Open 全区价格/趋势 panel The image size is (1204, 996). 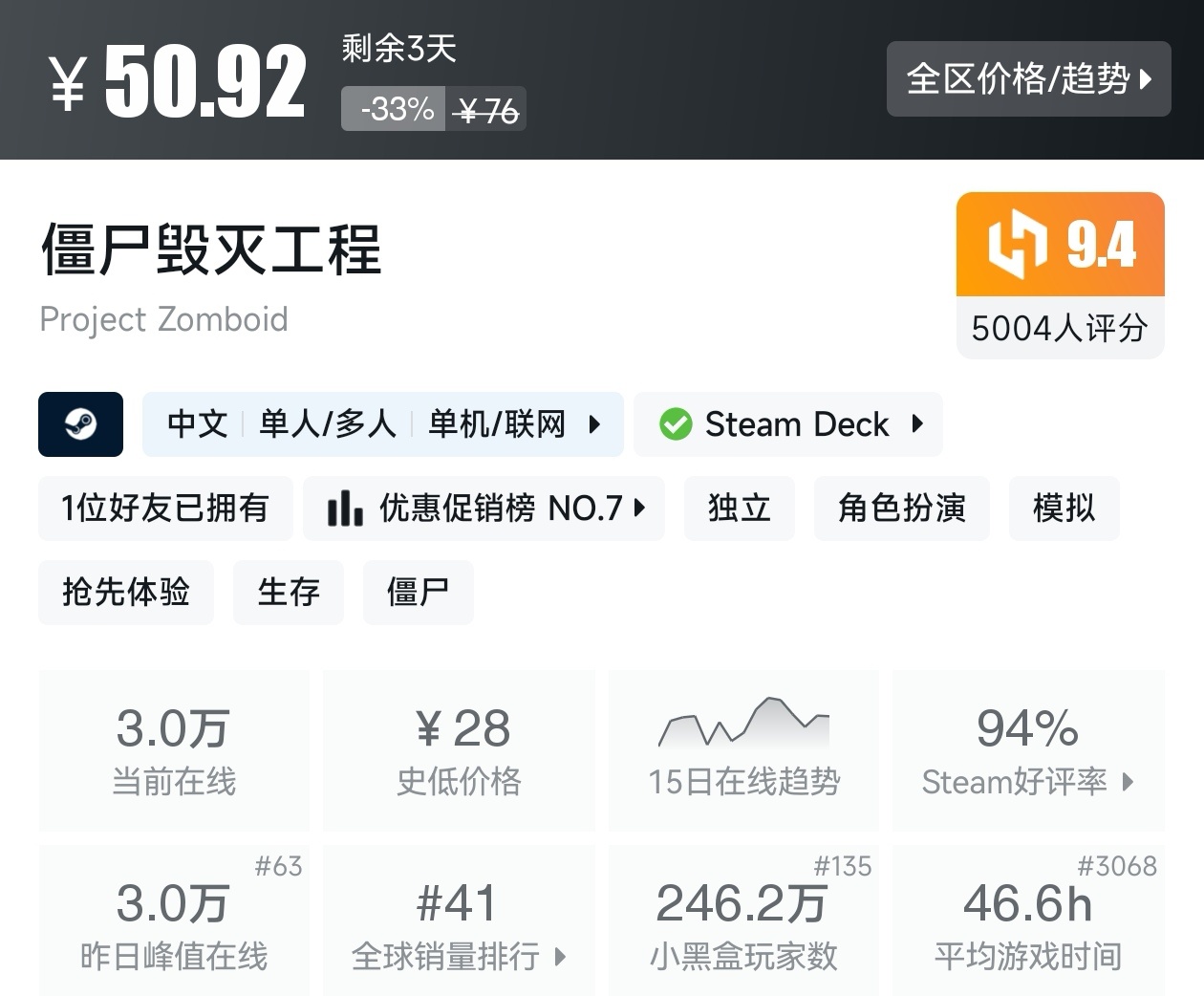click(1028, 80)
